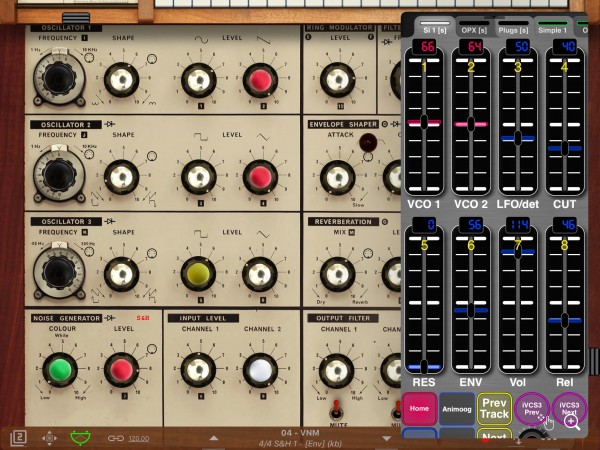Screen dimensions: 600x450
Task: Click the red Noise Generator Level knob
Action: click(x=122, y=370)
